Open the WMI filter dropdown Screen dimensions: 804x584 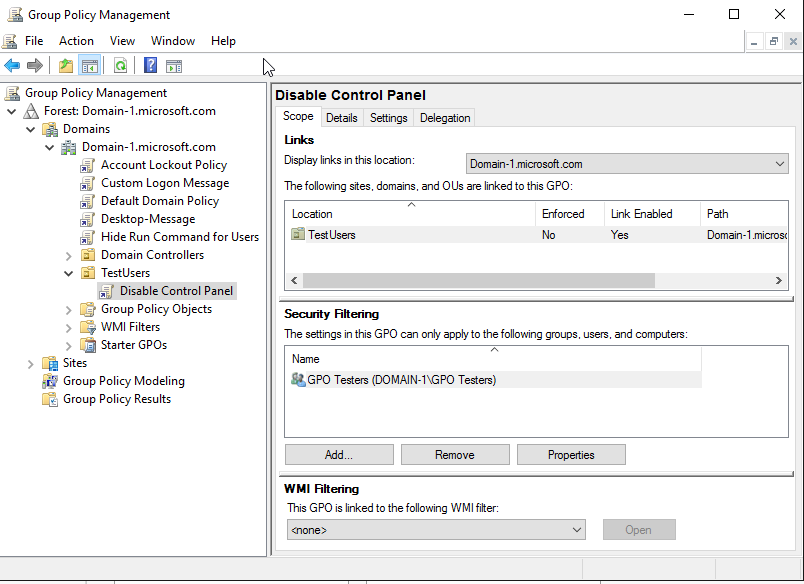click(436, 530)
